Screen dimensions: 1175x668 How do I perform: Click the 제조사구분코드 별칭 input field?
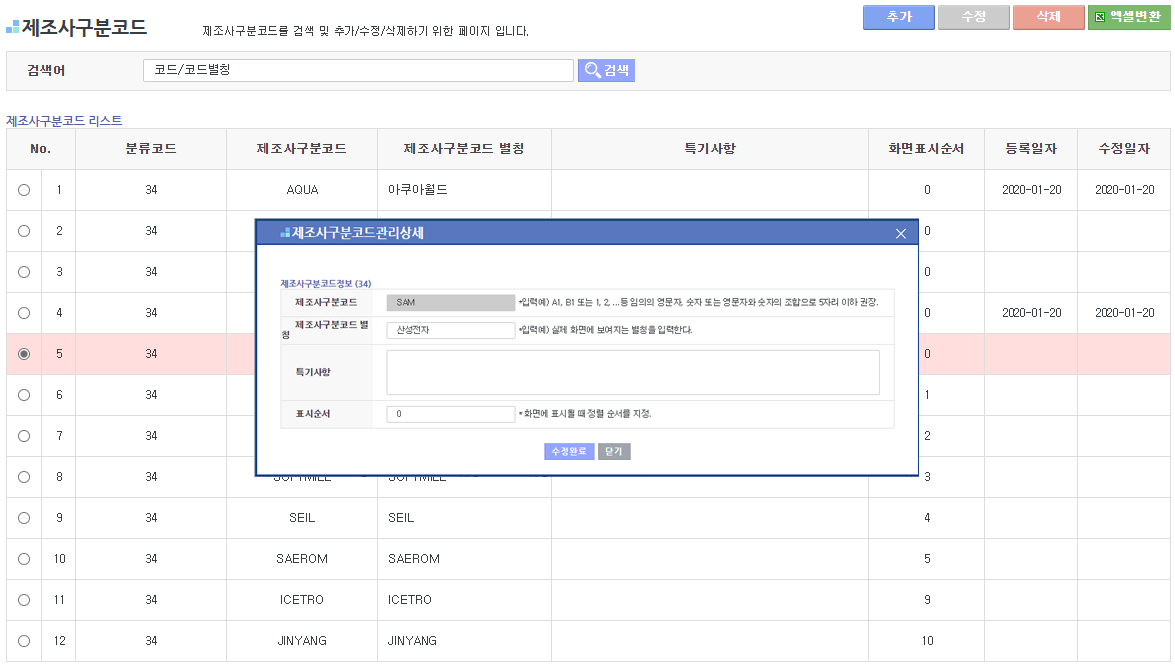click(451, 330)
